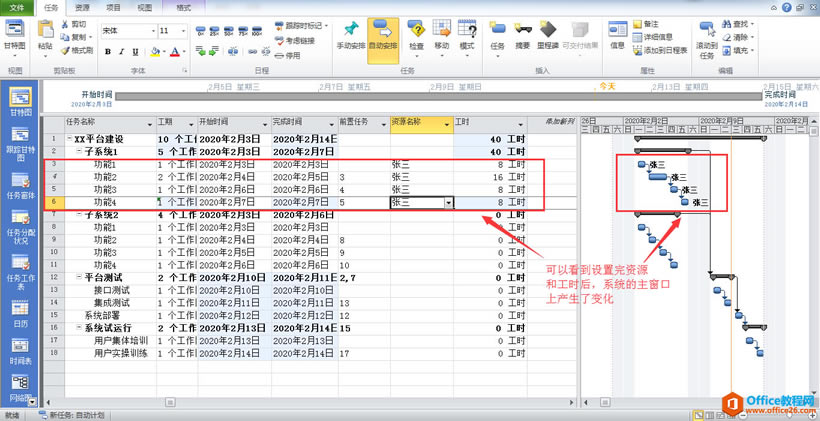Image resolution: width=820 pixels, height=421 pixels.
Task: Open the 文件 (File) tab
Action: point(17,6)
